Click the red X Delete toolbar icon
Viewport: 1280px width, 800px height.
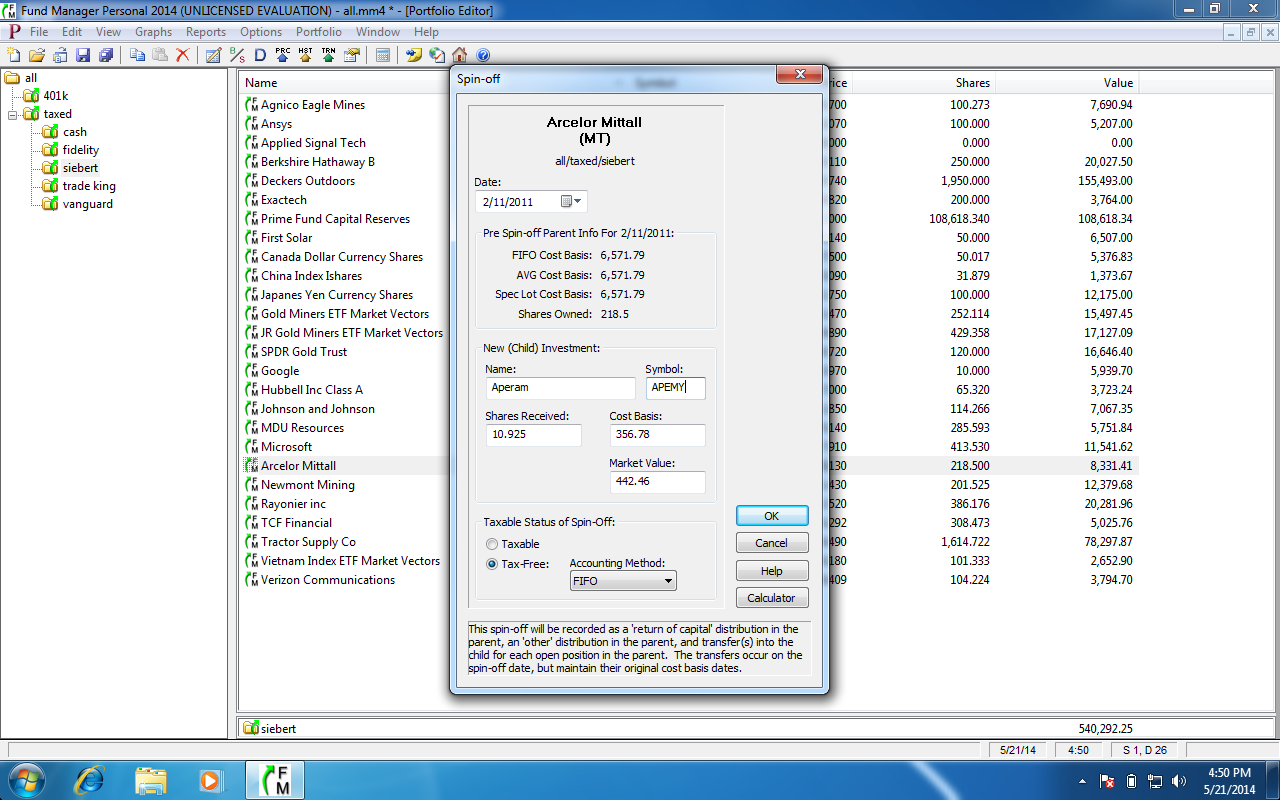point(183,55)
